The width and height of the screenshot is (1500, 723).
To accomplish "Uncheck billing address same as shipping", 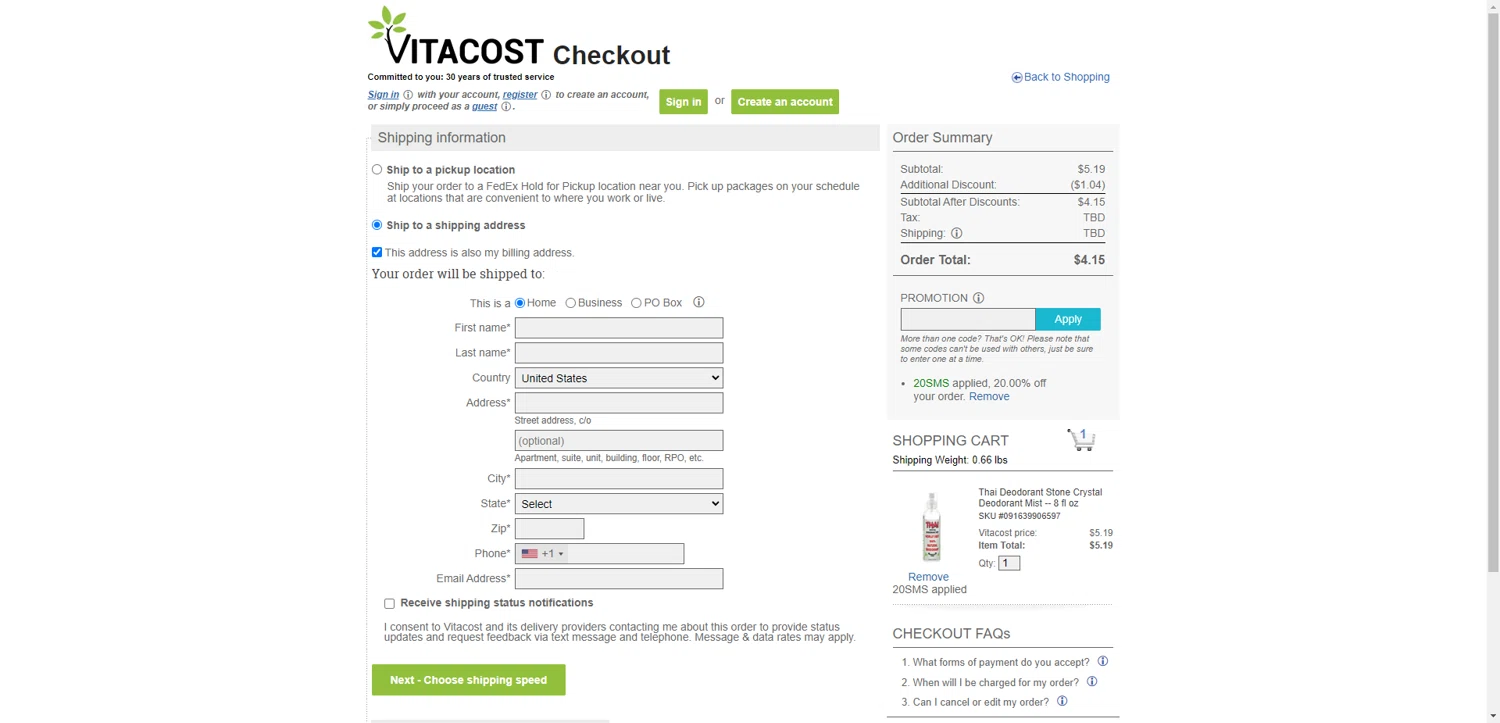I will (377, 252).
